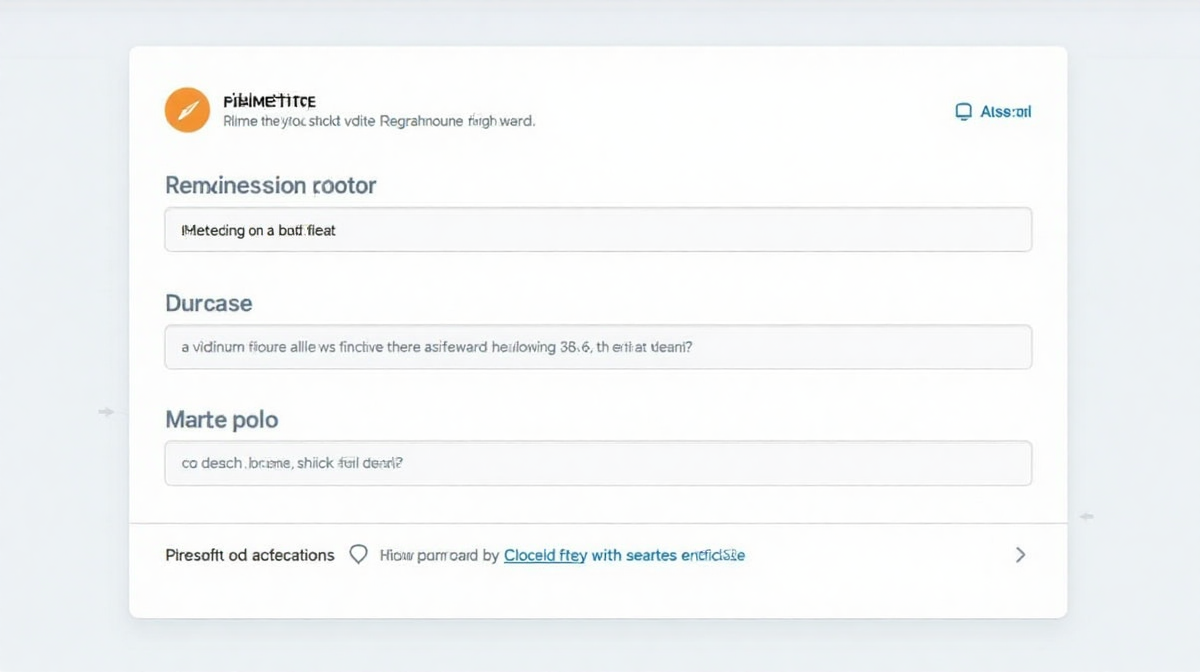
Task: Click the small arrow right of the card
Action: pyautogui.click(x=1086, y=516)
